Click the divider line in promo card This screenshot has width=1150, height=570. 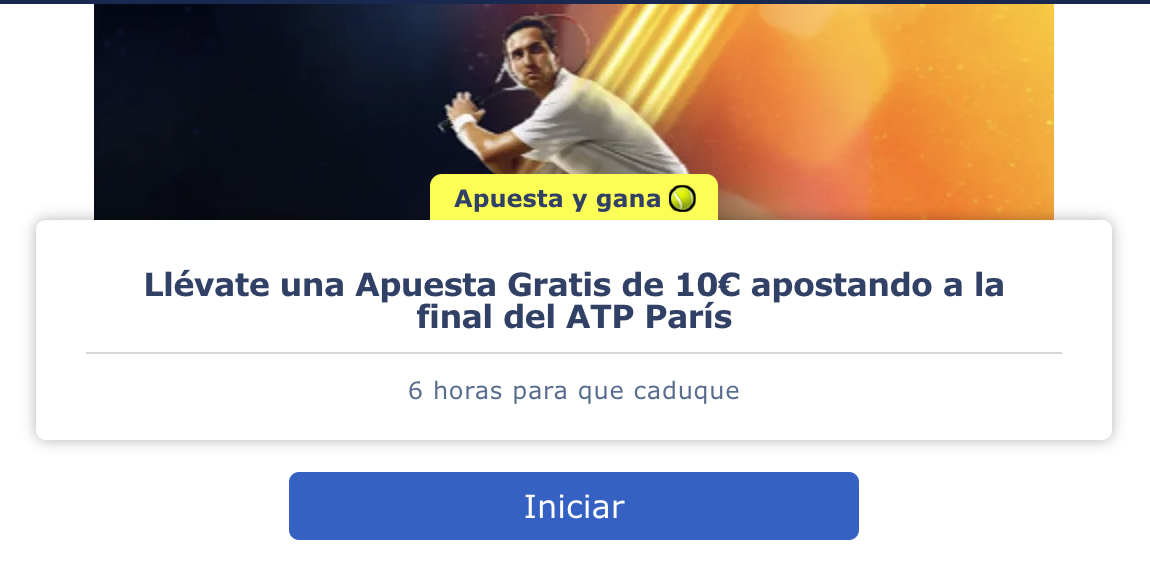(574, 353)
